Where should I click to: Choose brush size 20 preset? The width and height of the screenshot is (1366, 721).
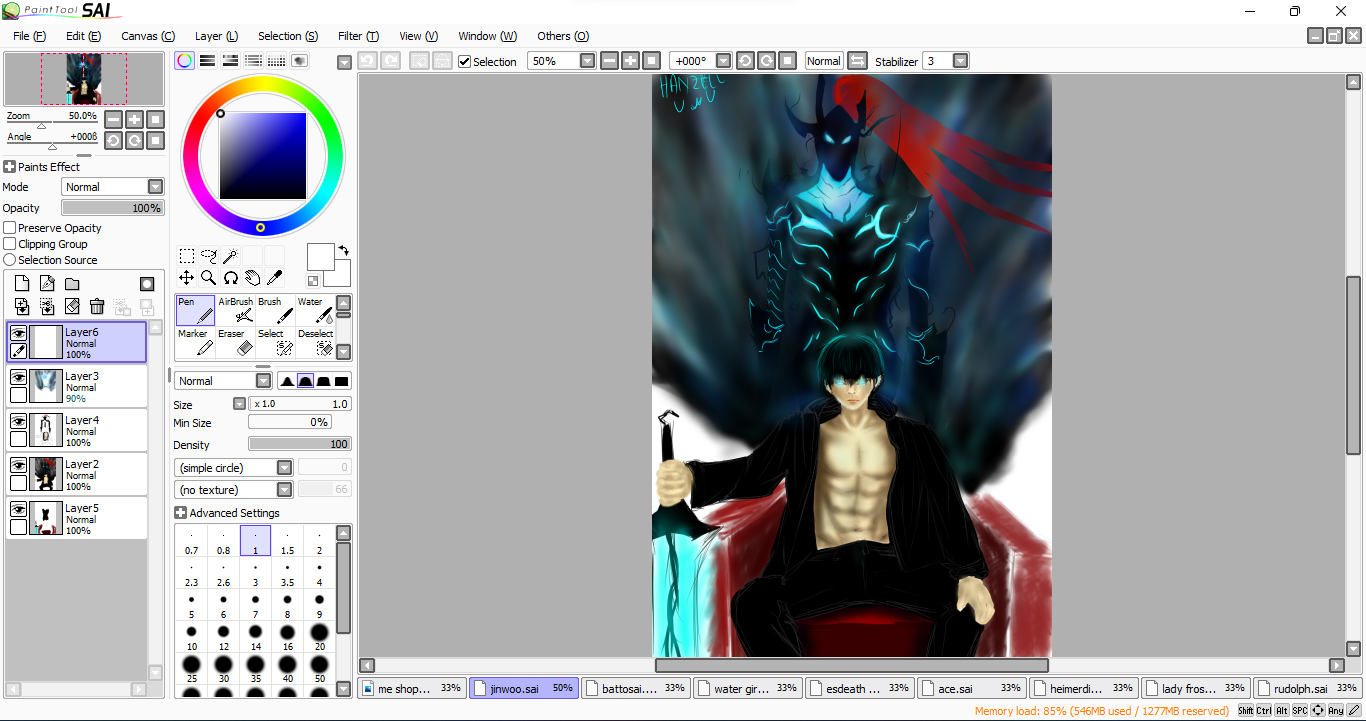(x=319, y=637)
